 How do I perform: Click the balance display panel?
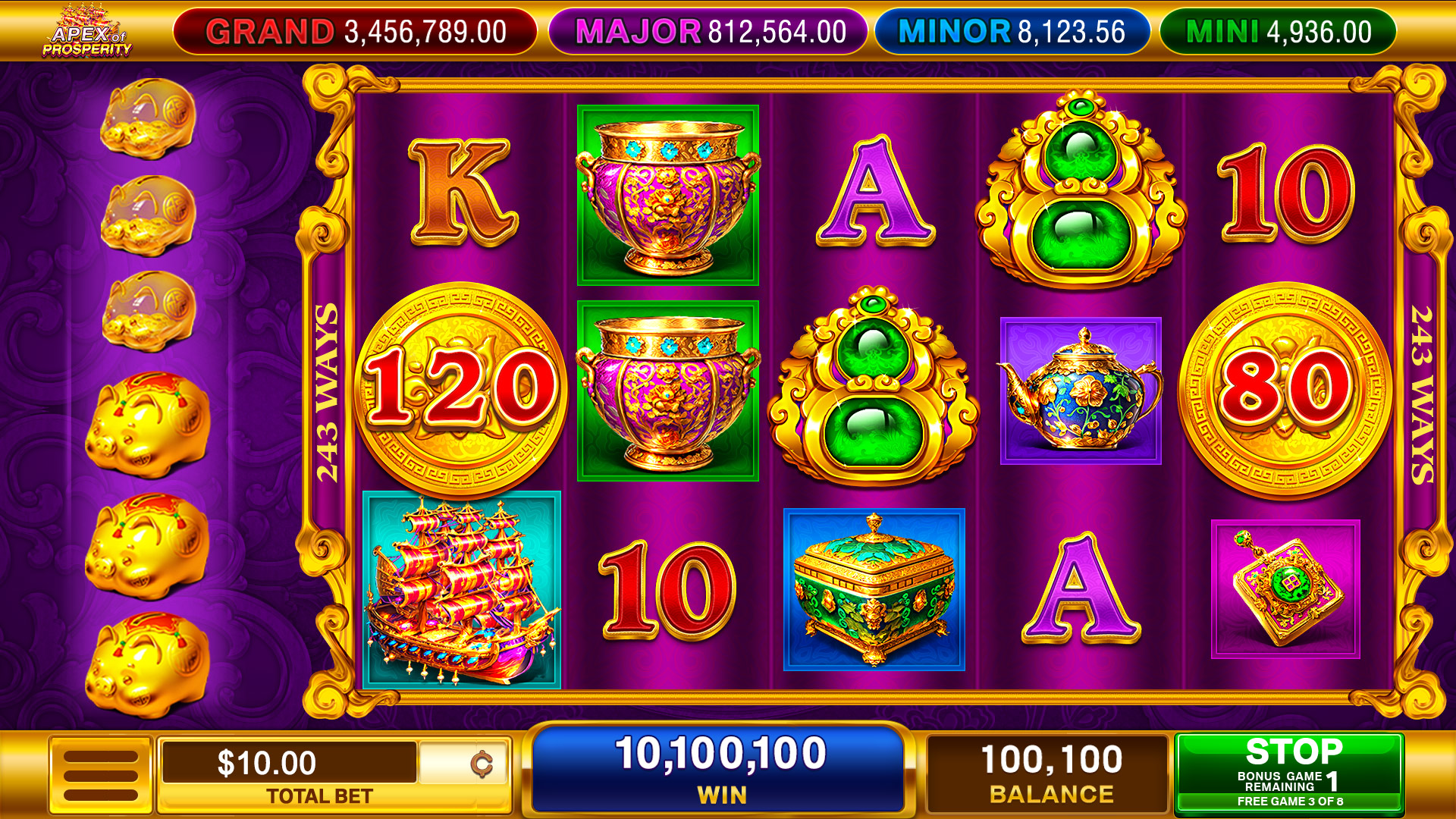coord(1050,773)
